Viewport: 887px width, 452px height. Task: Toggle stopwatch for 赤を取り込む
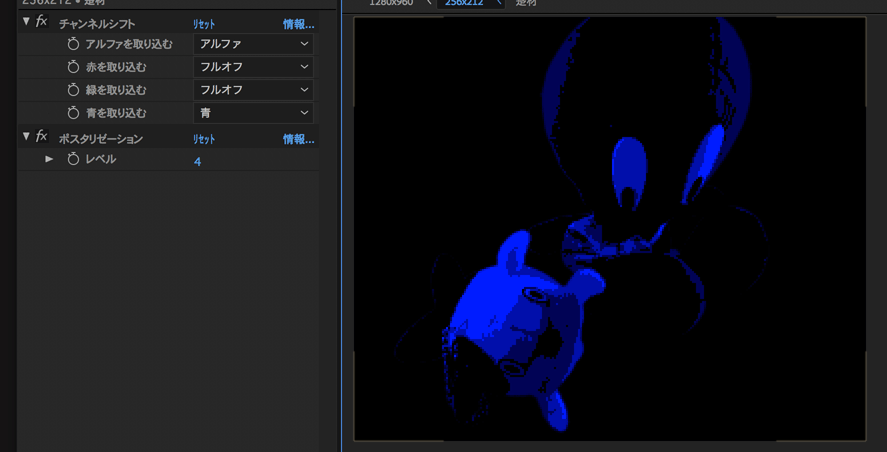point(73,67)
